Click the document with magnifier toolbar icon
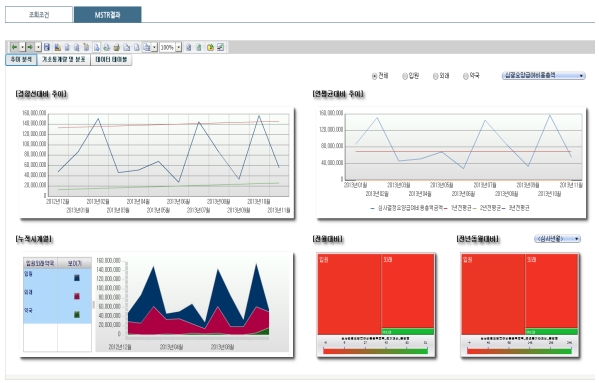This screenshot has width=599, height=383. point(76,47)
